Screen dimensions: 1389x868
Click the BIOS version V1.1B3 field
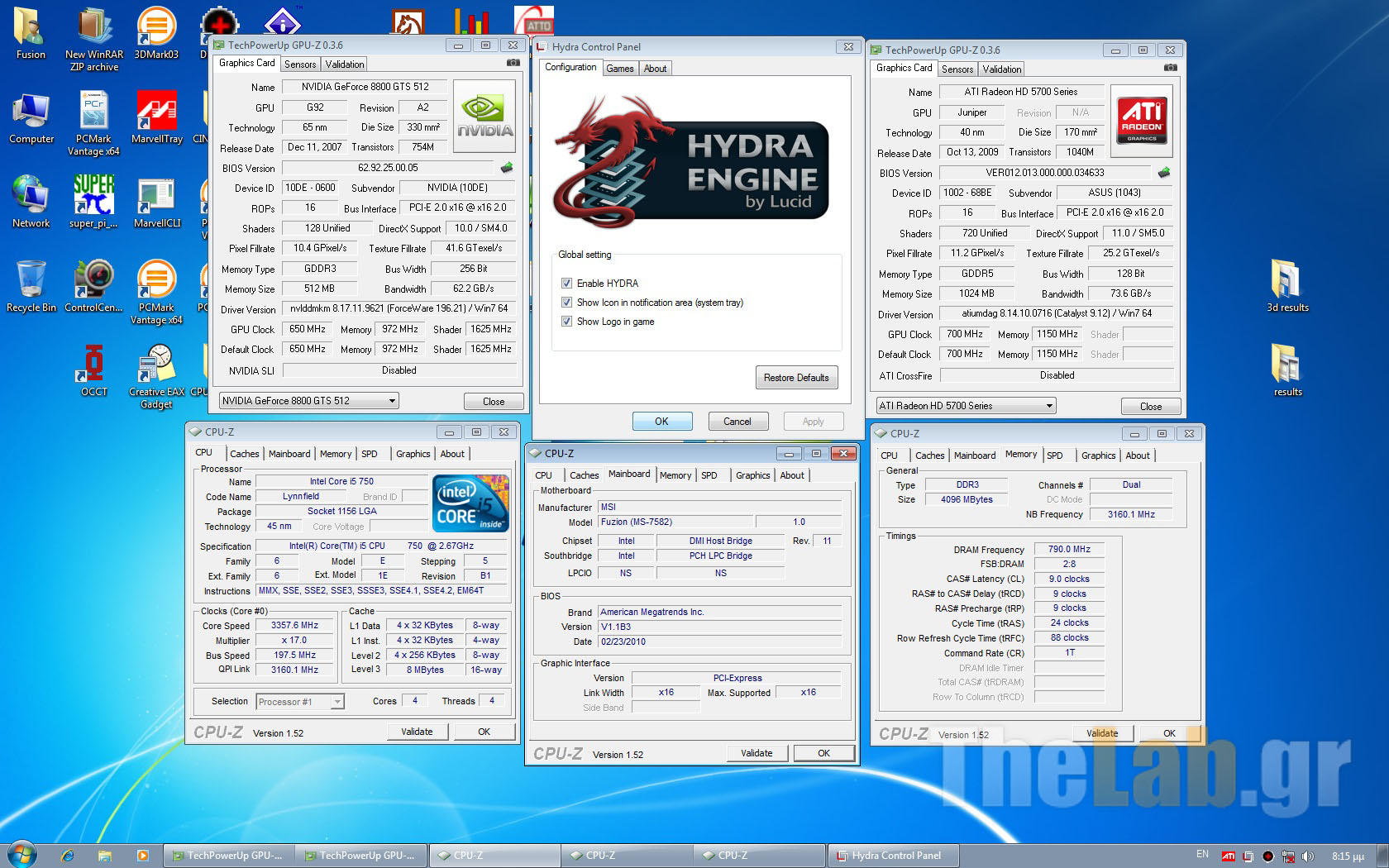pos(719,627)
